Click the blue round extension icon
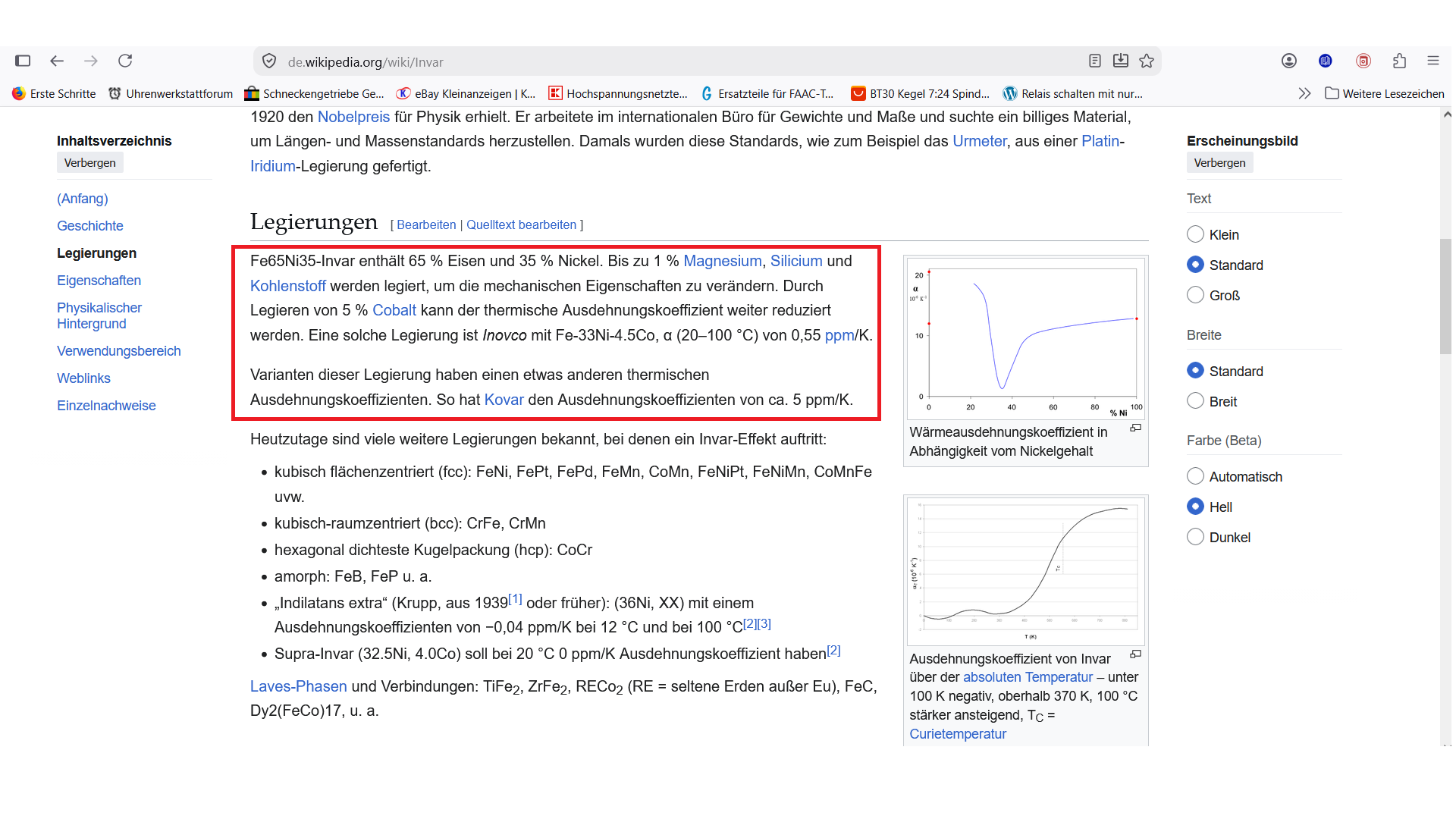The width and height of the screenshot is (1456, 819). pos(1326,61)
